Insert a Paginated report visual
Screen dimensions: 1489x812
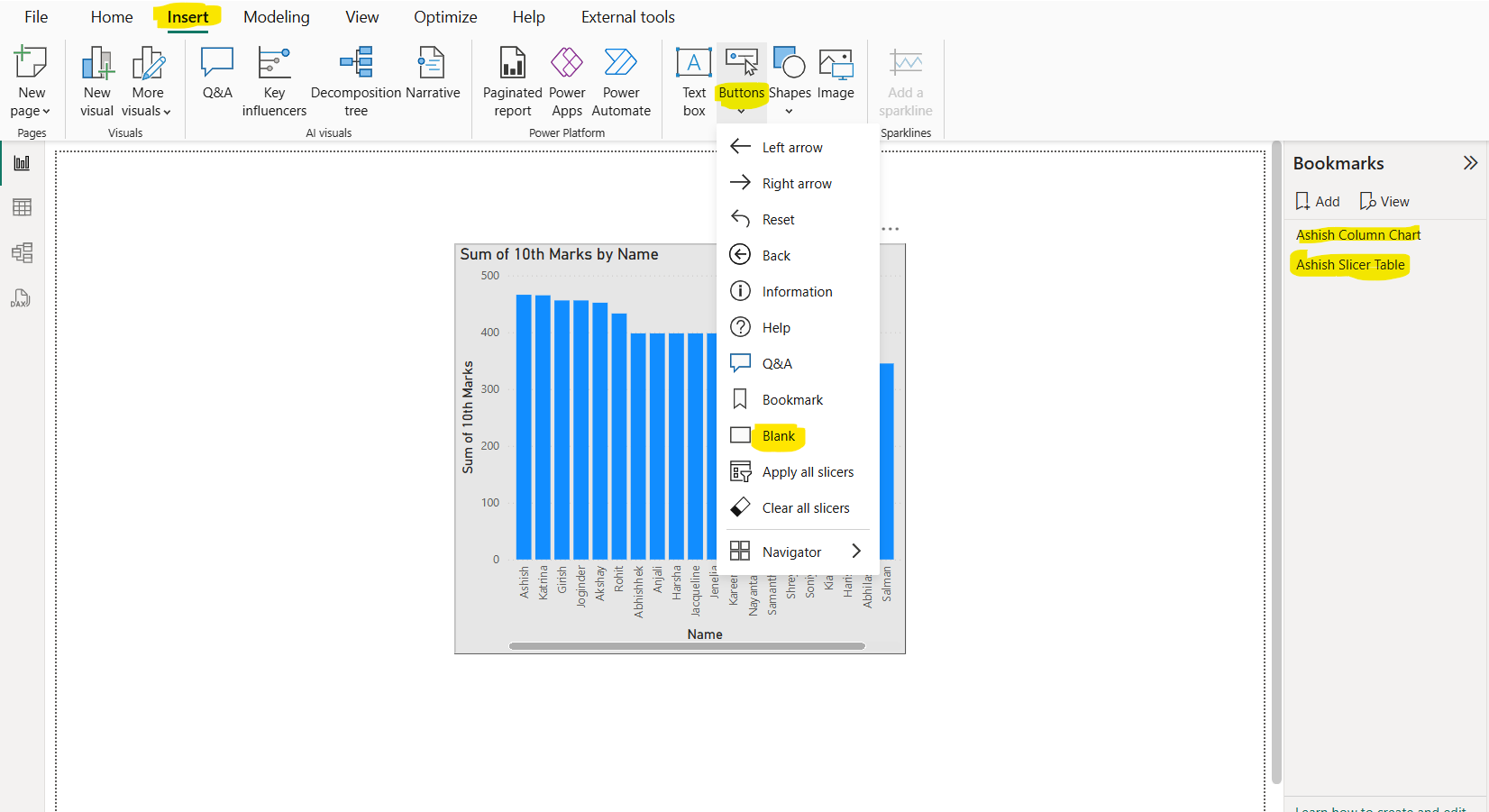(x=512, y=82)
